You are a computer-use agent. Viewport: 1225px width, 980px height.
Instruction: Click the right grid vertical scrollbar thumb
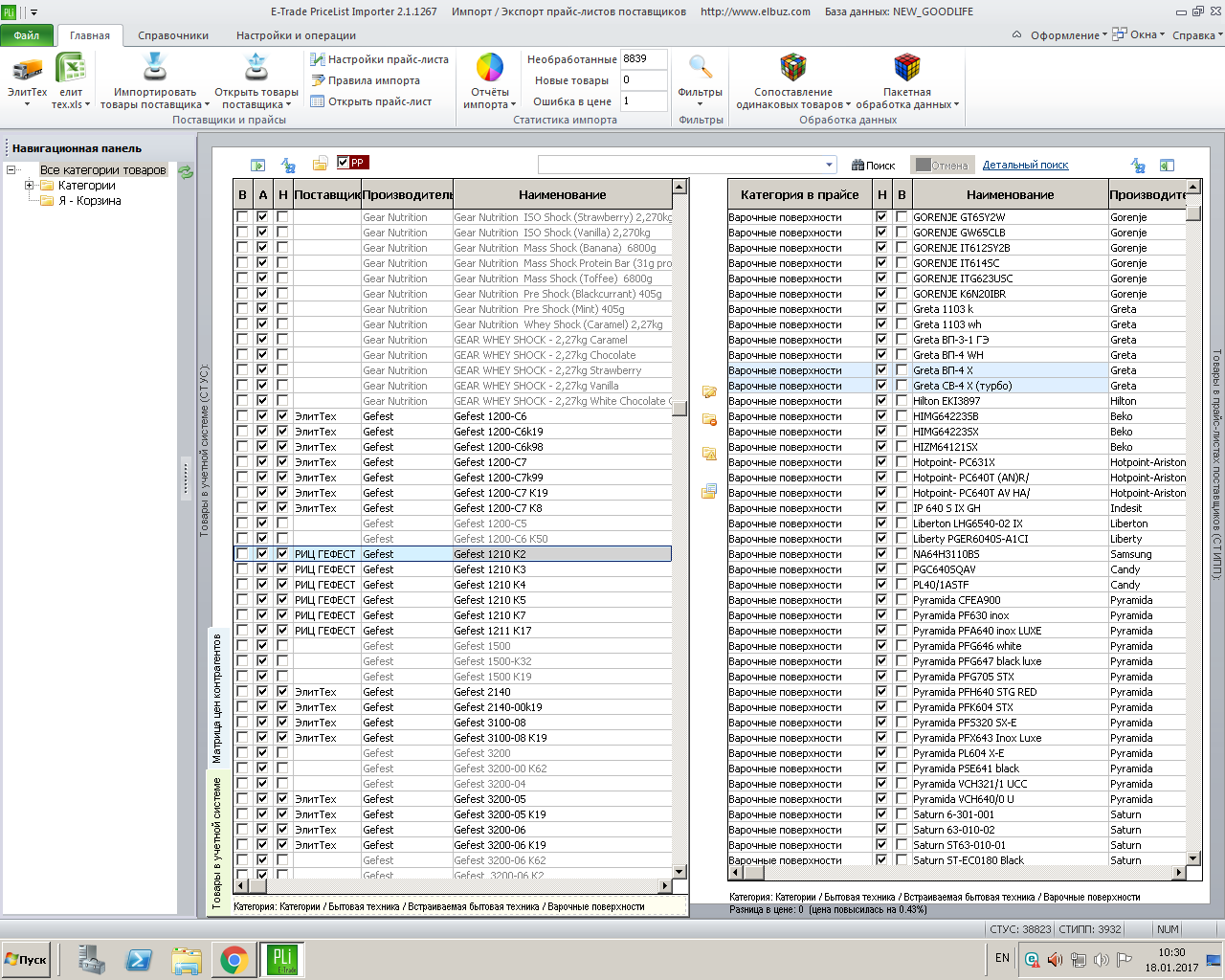click(1193, 212)
